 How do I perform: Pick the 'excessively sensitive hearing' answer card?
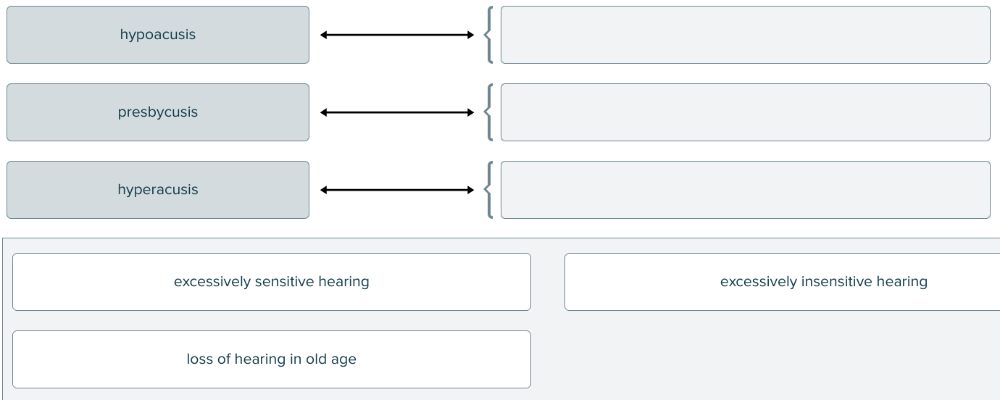tap(271, 282)
